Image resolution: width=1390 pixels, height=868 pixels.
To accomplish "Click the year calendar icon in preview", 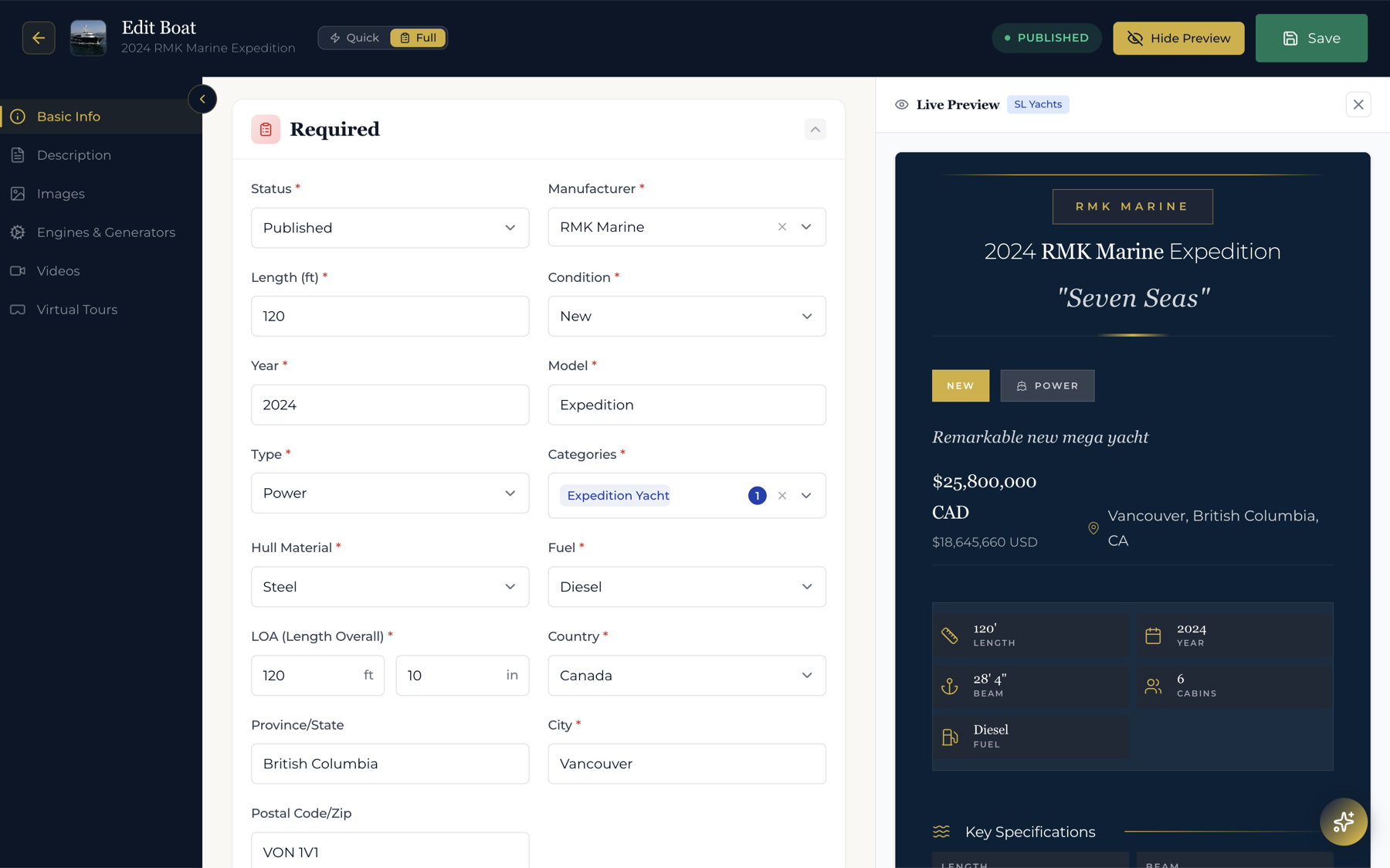I will pos(1152,636).
